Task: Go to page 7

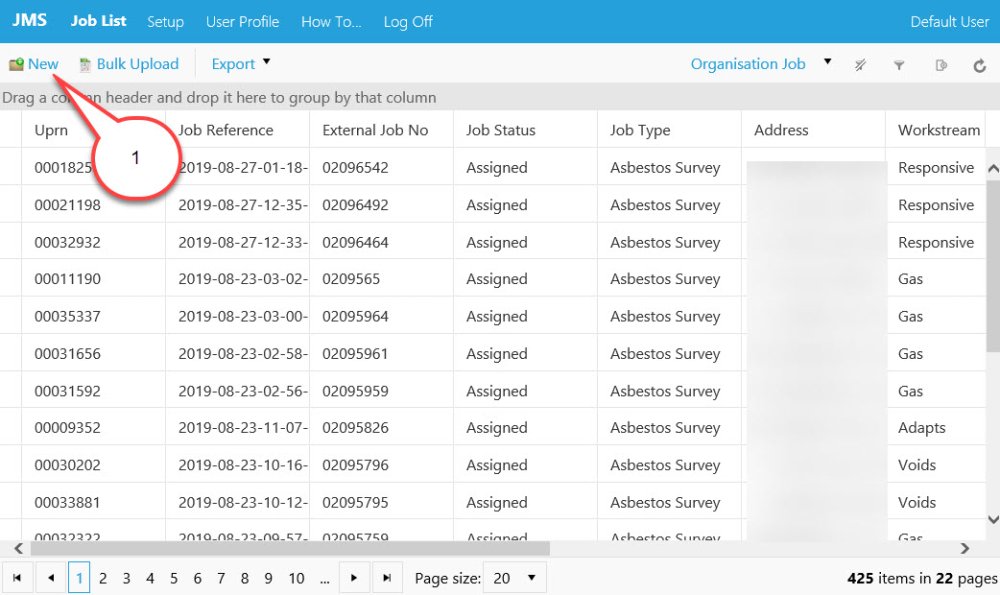Action: pos(221,578)
